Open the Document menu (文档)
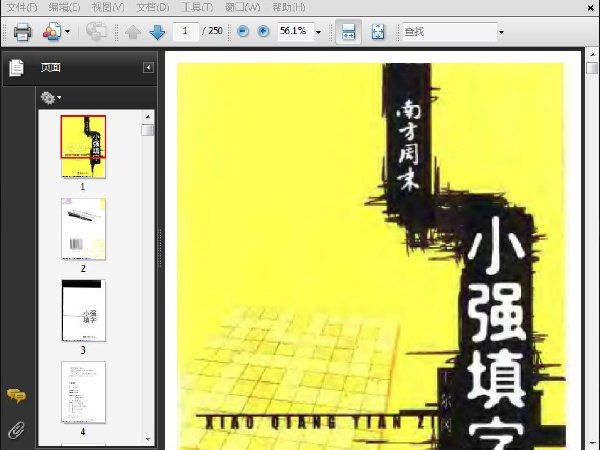The height and width of the screenshot is (450, 600). point(153,7)
